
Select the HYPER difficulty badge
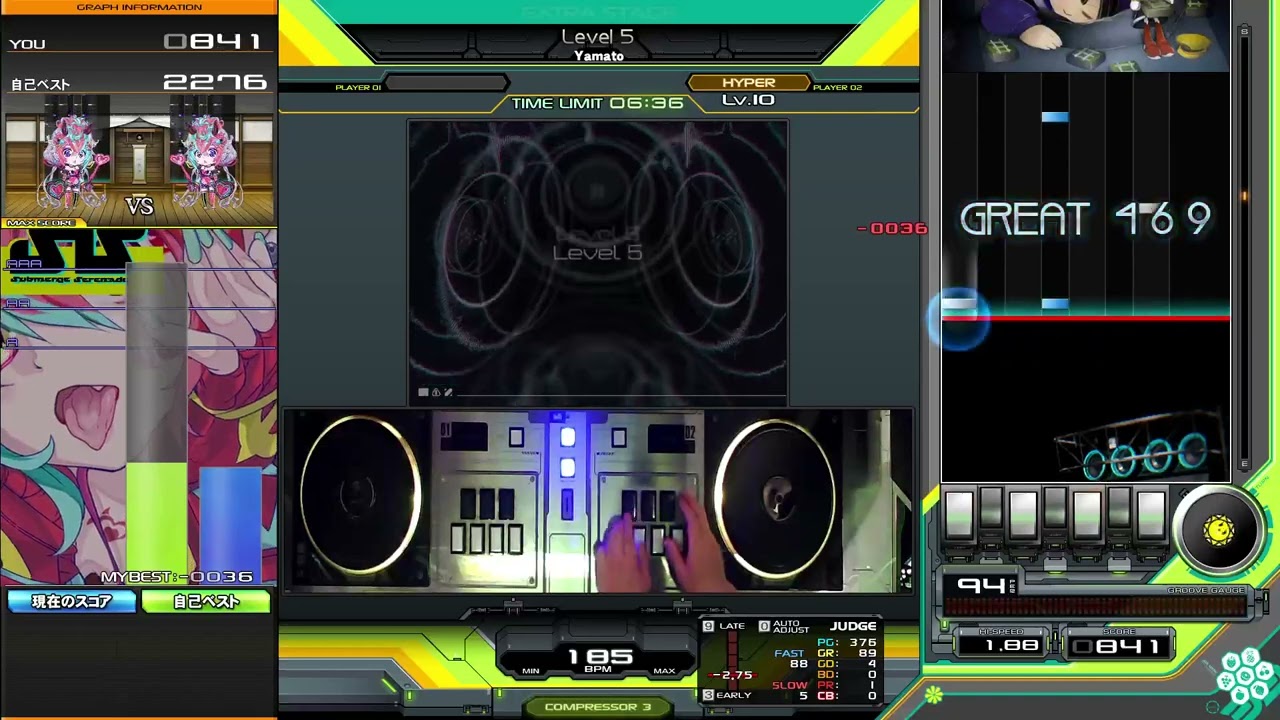(x=748, y=83)
